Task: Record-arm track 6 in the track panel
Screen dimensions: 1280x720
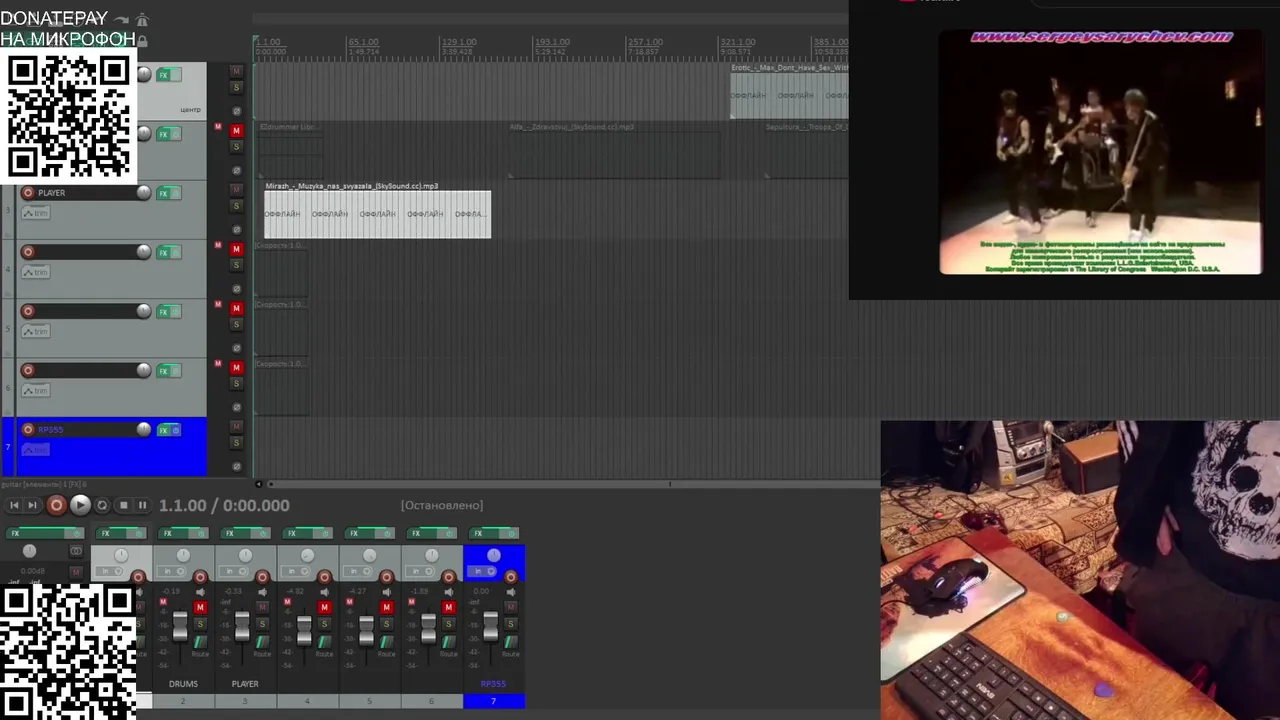Action: pyautogui.click(x=28, y=370)
